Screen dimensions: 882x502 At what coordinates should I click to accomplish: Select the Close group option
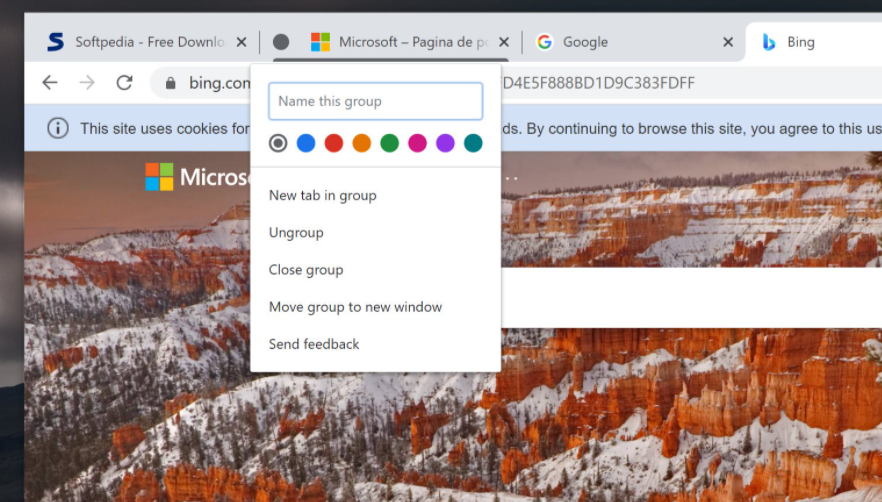(x=375, y=270)
